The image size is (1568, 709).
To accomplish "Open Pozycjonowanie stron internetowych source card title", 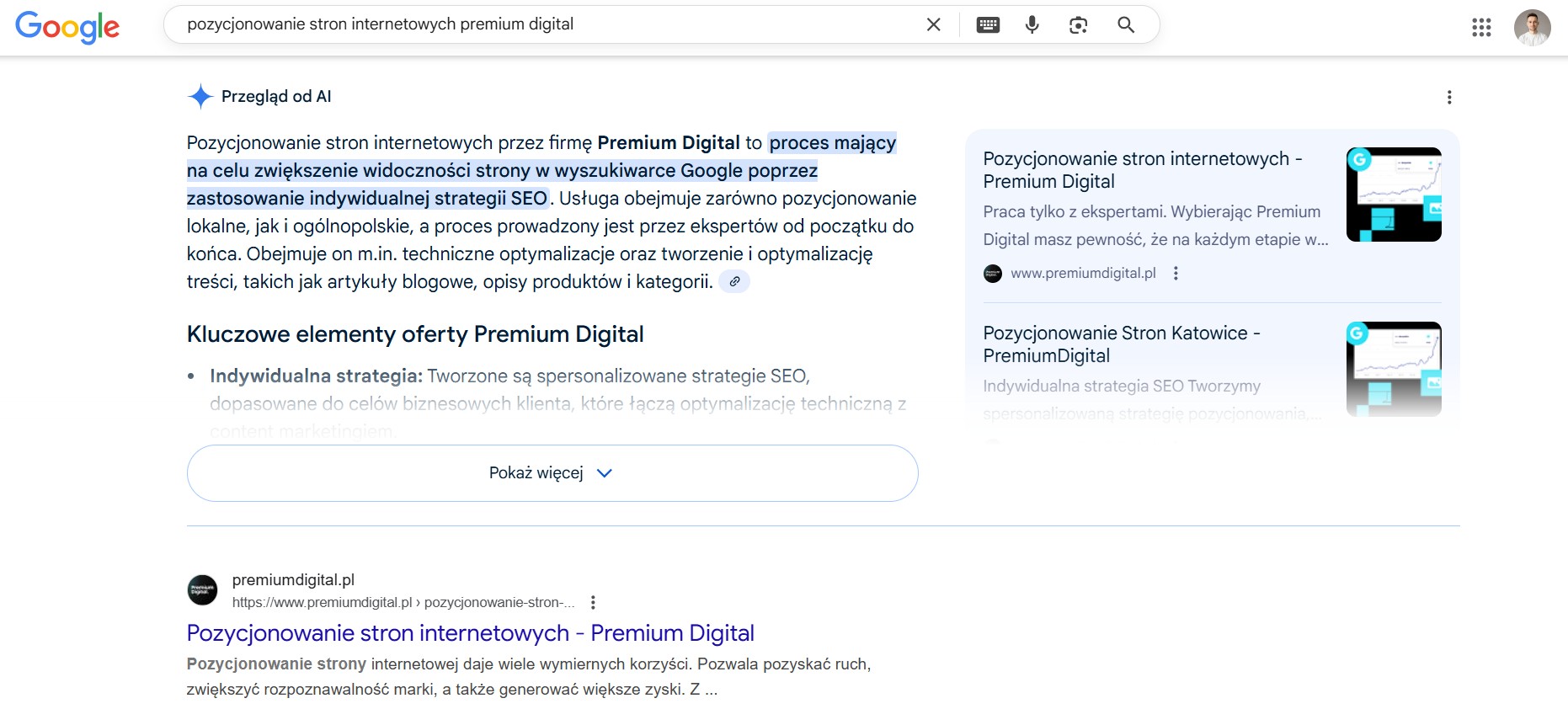I will [1142, 170].
